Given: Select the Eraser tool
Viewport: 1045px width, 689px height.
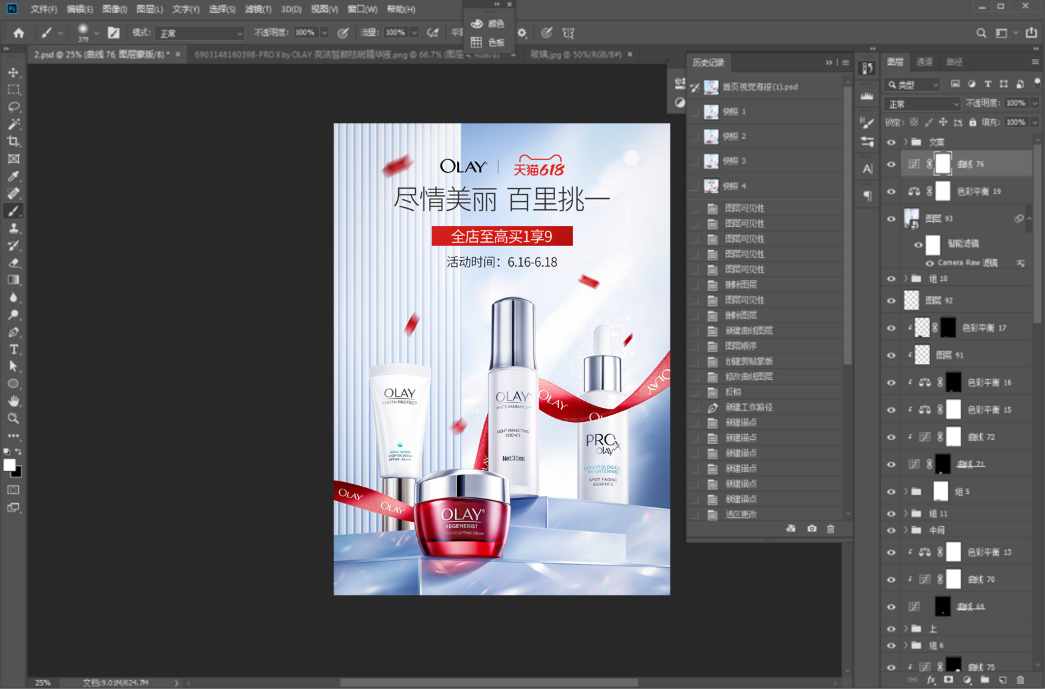Looking at the screenshot, I should click(13, 263).
